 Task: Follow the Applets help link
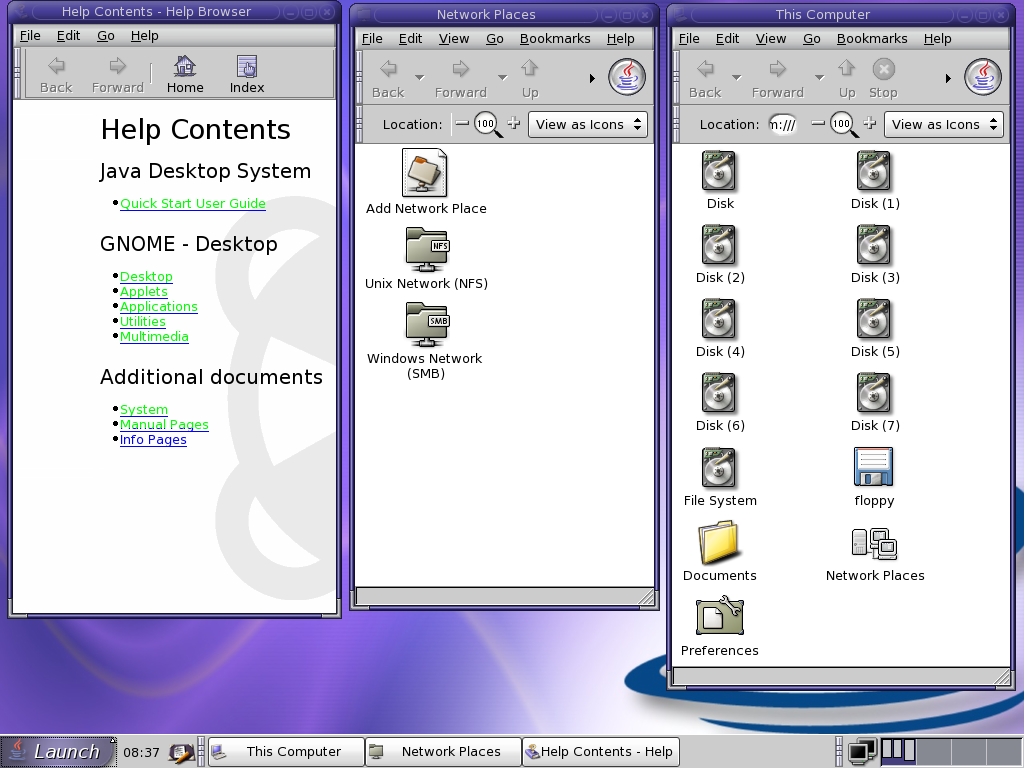144,291
